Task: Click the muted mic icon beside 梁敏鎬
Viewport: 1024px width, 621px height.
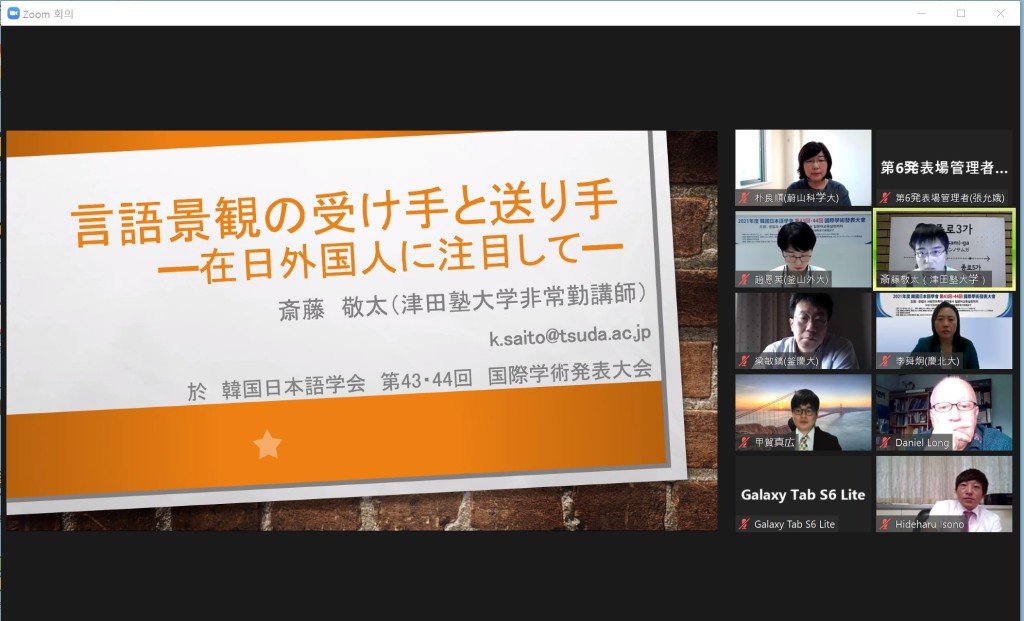Action: 744,361
